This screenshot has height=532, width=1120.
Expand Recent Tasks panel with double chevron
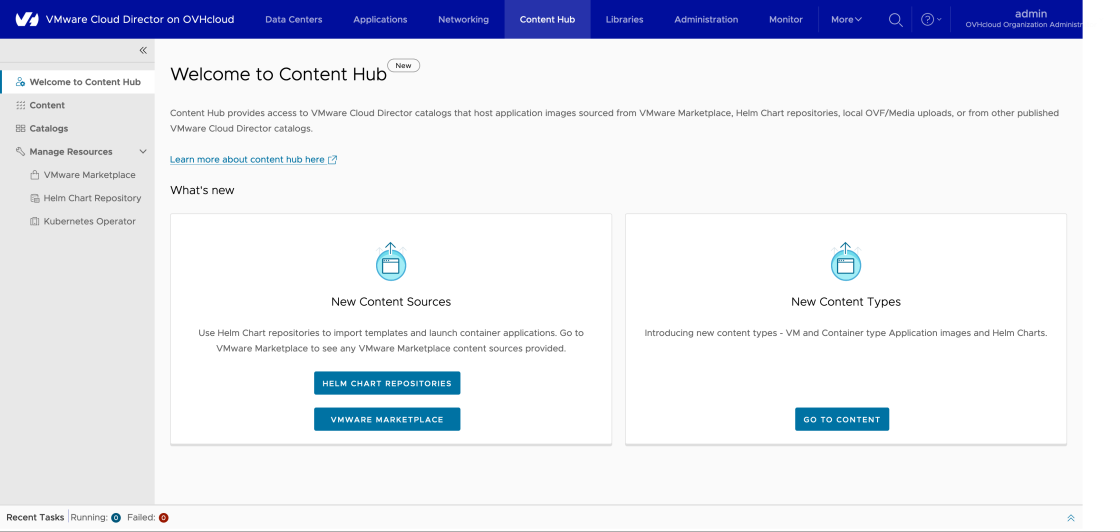[x=1070, y=518]
